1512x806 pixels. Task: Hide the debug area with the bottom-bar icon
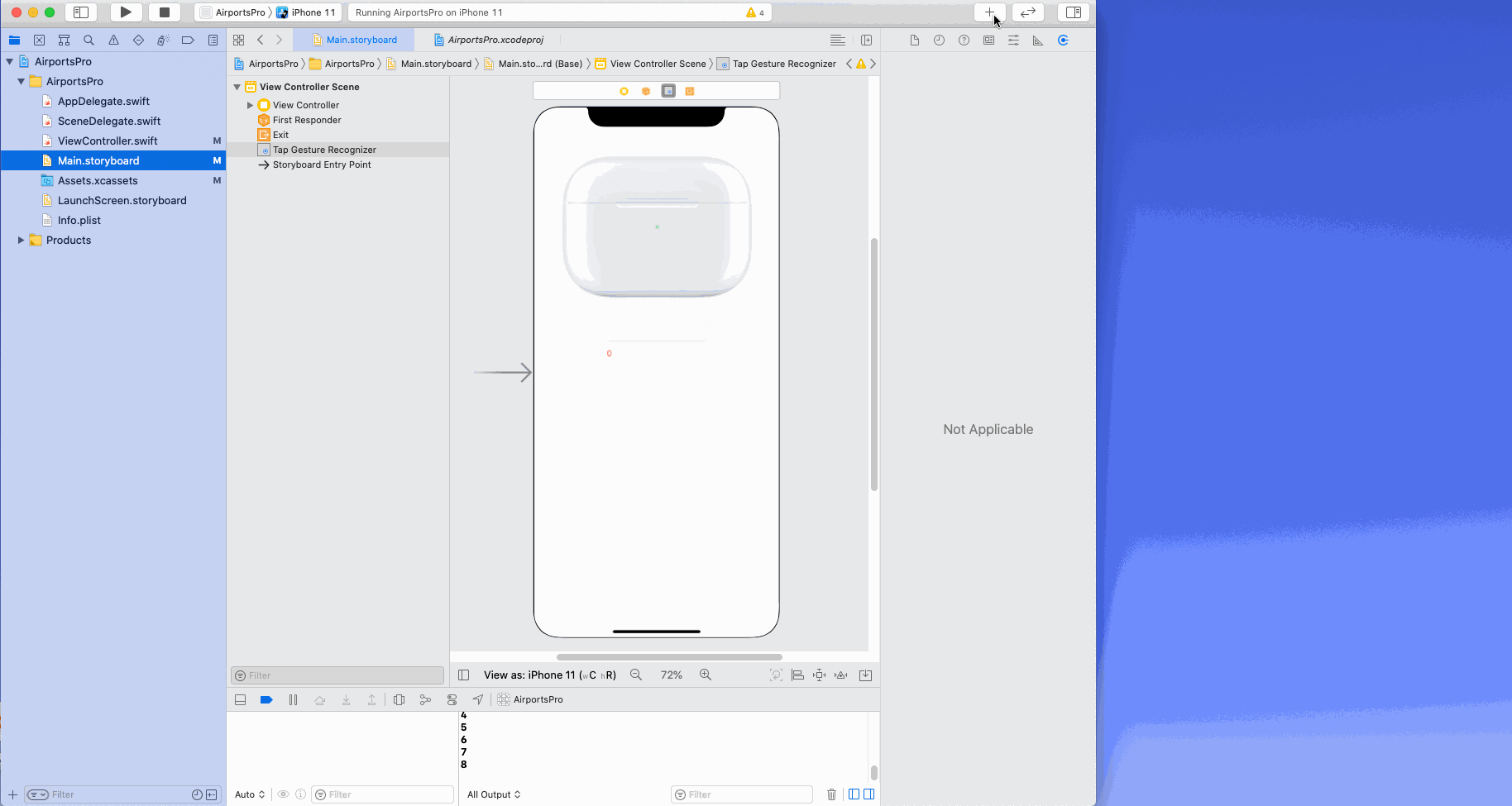click(241, 699)
